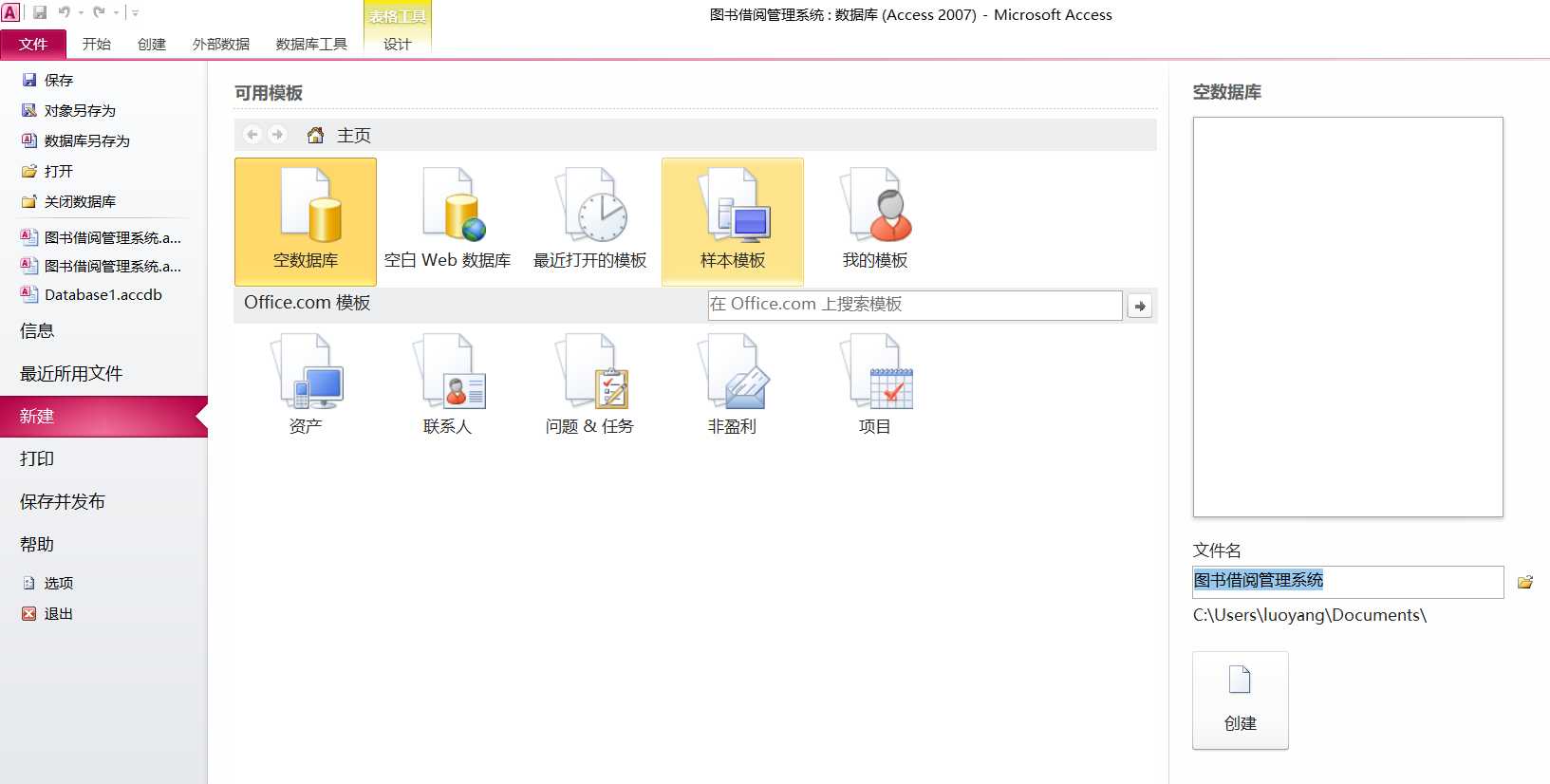Choose 数据库另存为 in the file menu

(86, 140)
